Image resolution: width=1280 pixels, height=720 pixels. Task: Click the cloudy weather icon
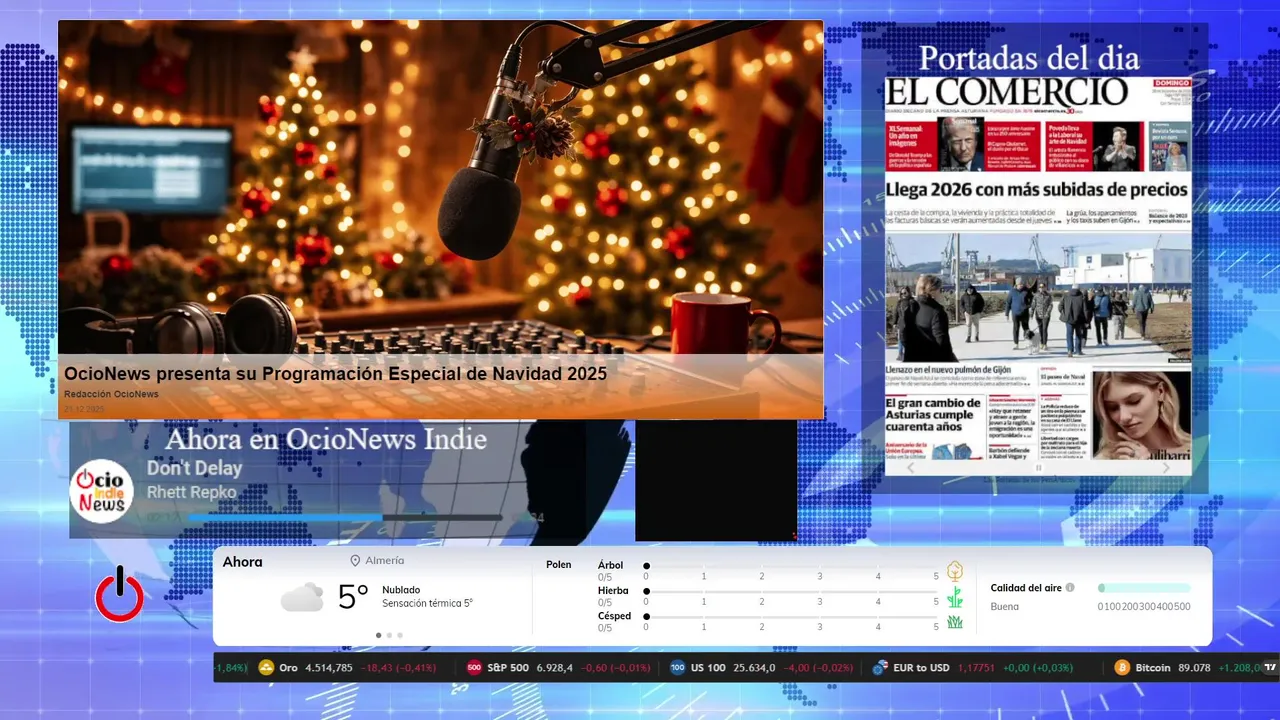302,597
